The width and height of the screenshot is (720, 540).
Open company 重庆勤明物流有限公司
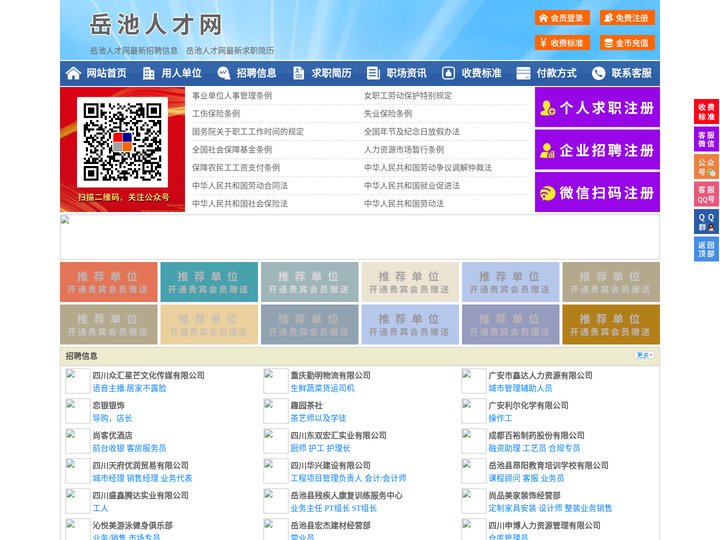point(330,375)
